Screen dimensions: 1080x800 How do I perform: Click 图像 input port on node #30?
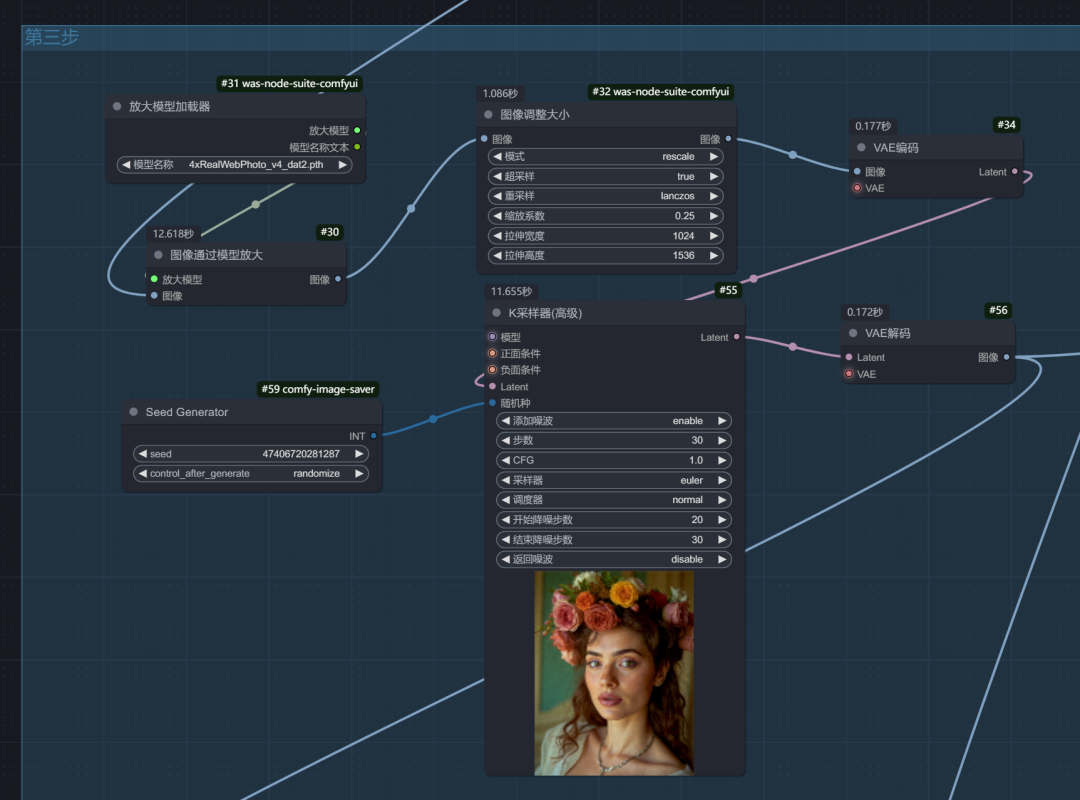click(154, 296)
